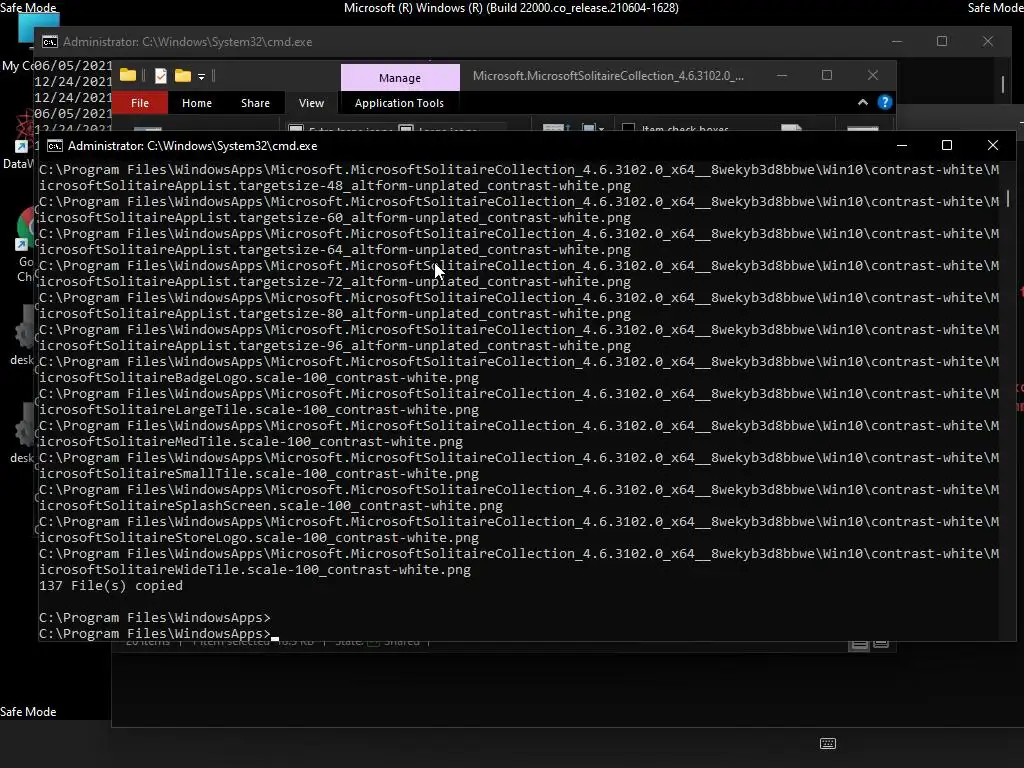The image size is (1024, 768).
Task: Click the front console title 'Administrator: C:\Windows\System32\cmd.exe'
Action: 193,146
